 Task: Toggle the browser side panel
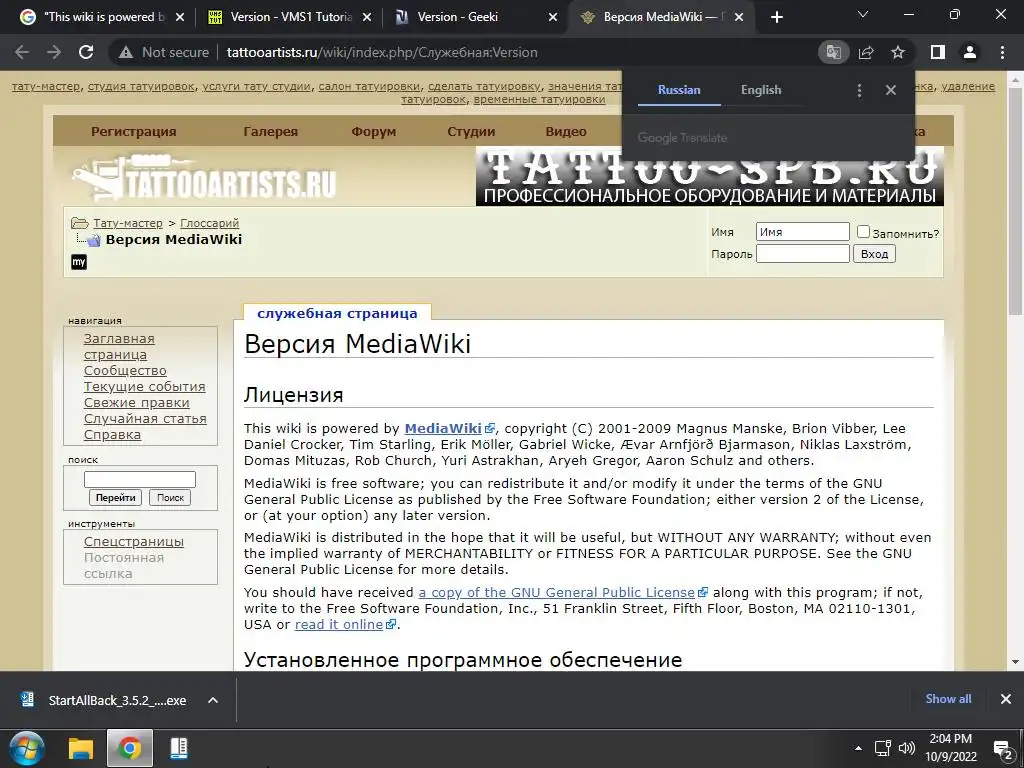coord(938,52)
